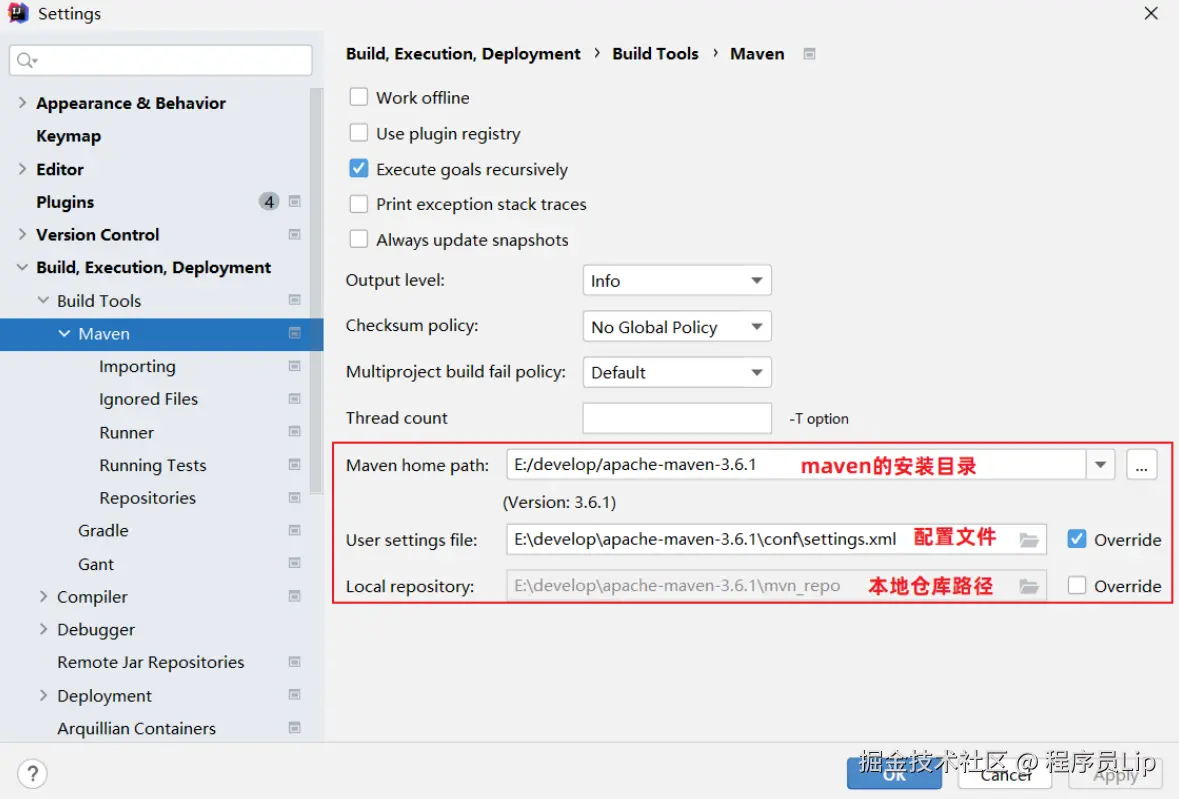Click the project-level icon beside Gradle

point(295,531)
